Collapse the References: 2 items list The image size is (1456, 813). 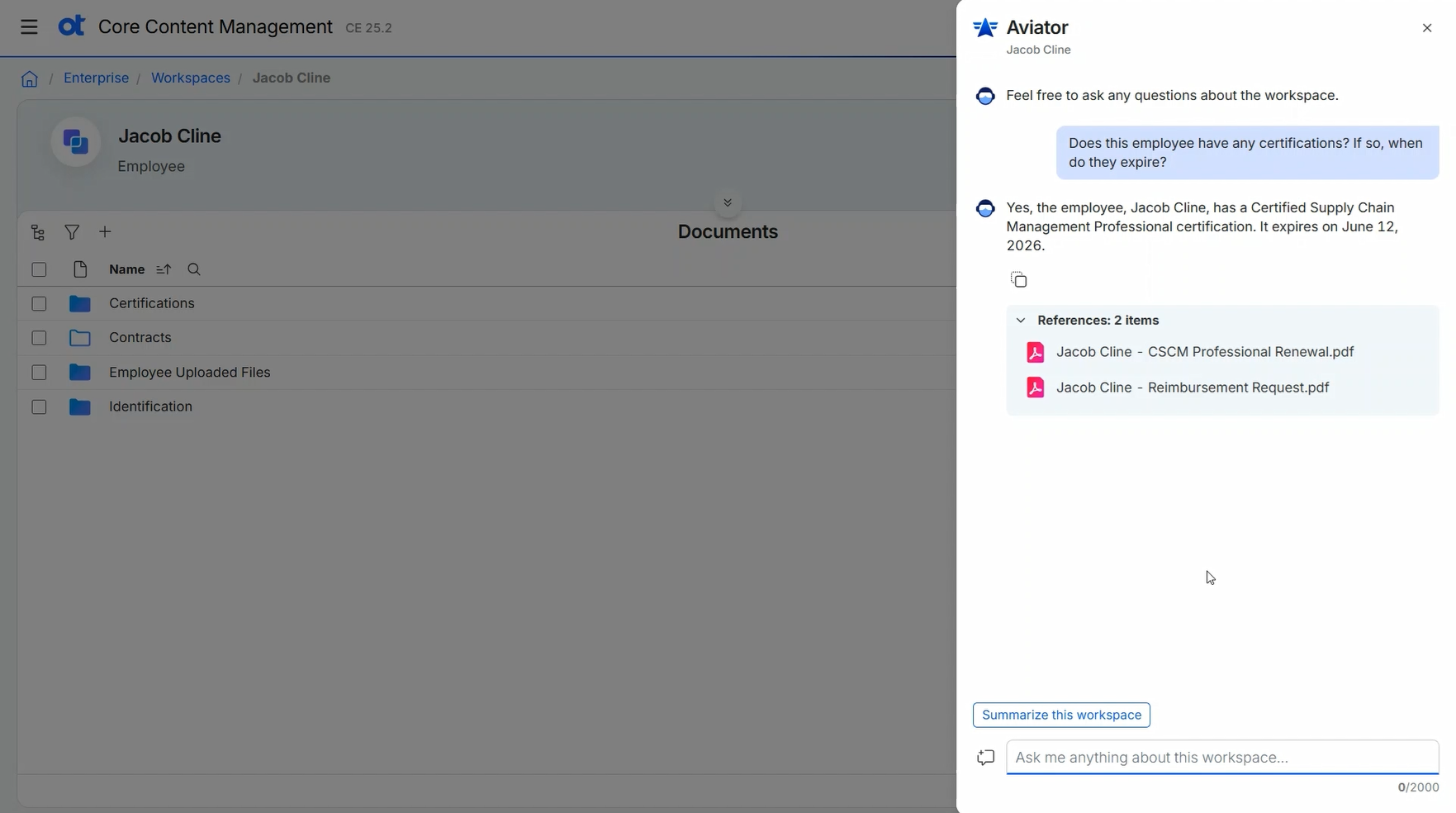coord(1021,321)
